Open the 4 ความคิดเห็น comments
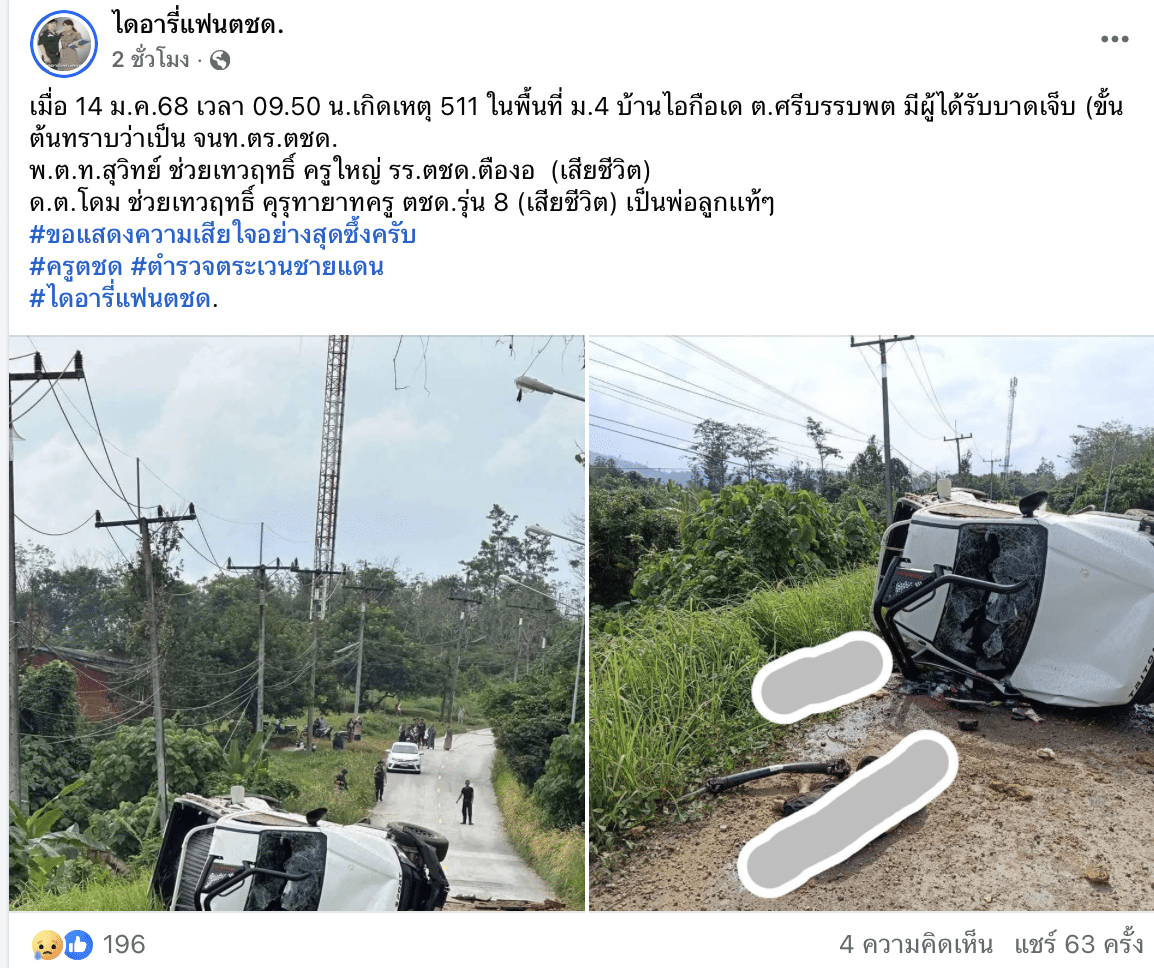This screenshot has height=968, width=1154. click(916, 945)
